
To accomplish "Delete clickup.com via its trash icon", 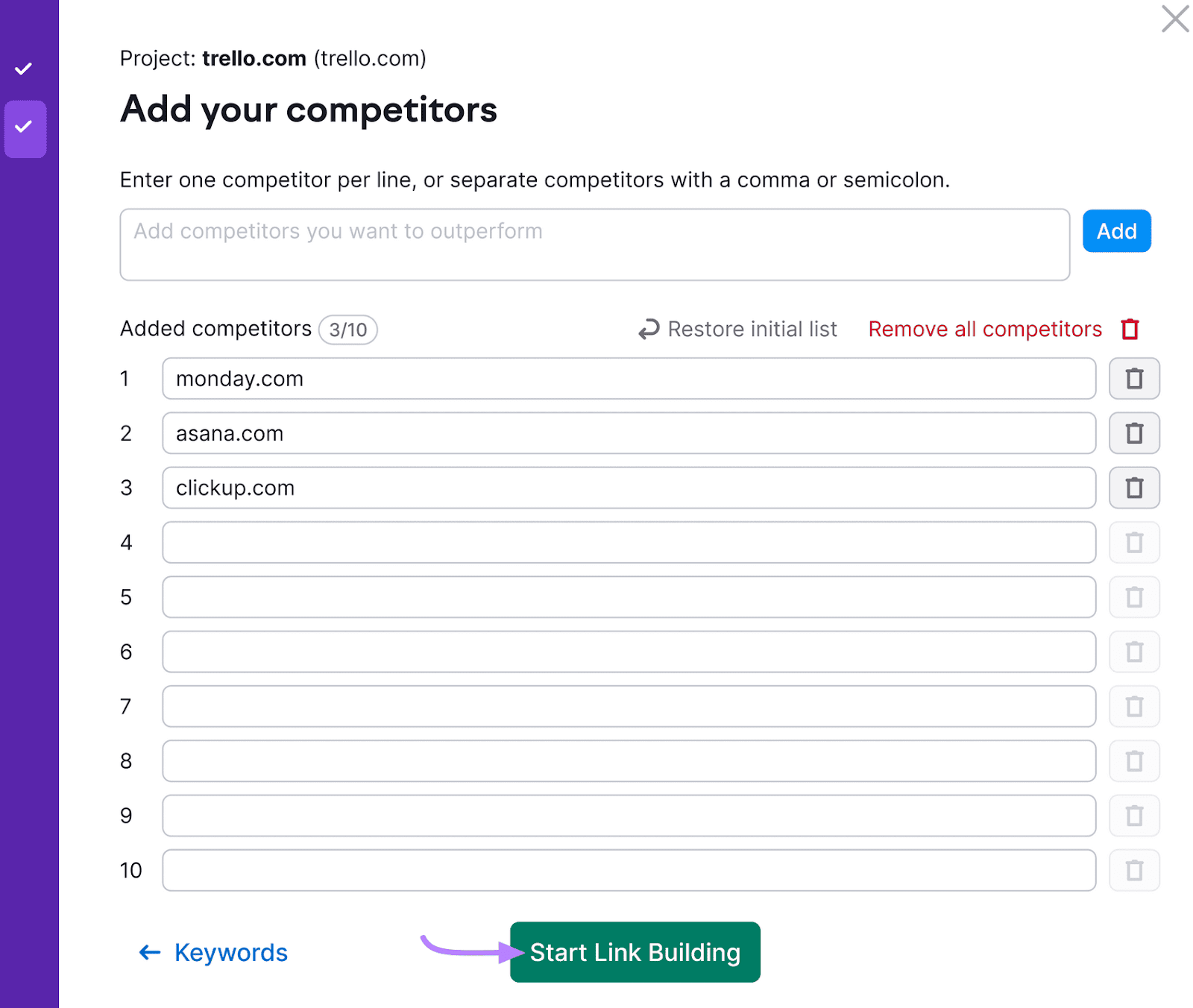I will 1134,488.
